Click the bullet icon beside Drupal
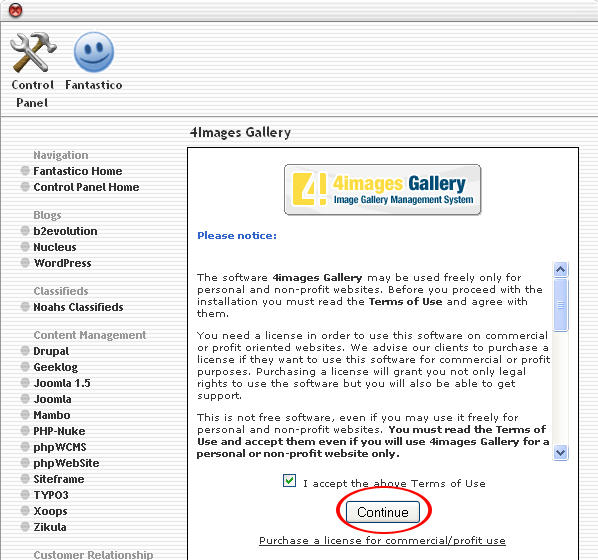 click(25, 351)
